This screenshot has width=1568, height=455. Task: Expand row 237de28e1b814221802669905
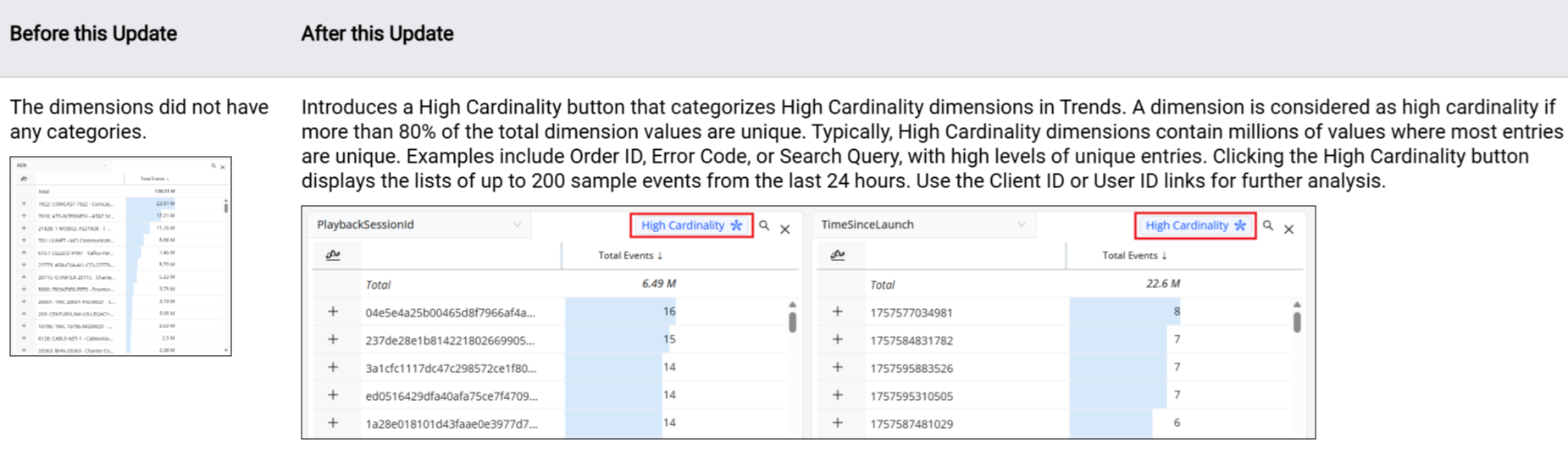click(333, 340)
